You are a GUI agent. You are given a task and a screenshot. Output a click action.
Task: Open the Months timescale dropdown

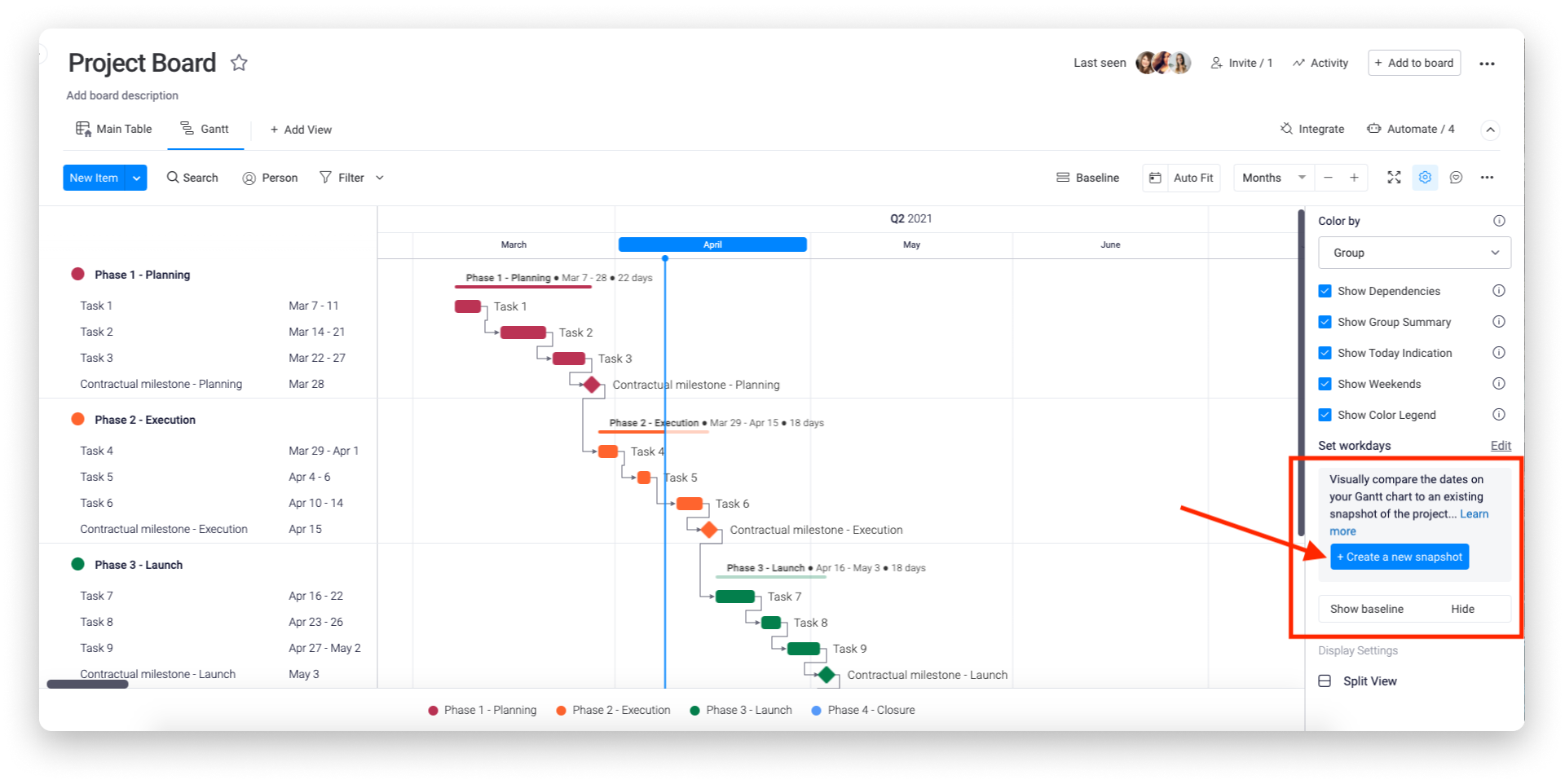[1273, 178]
